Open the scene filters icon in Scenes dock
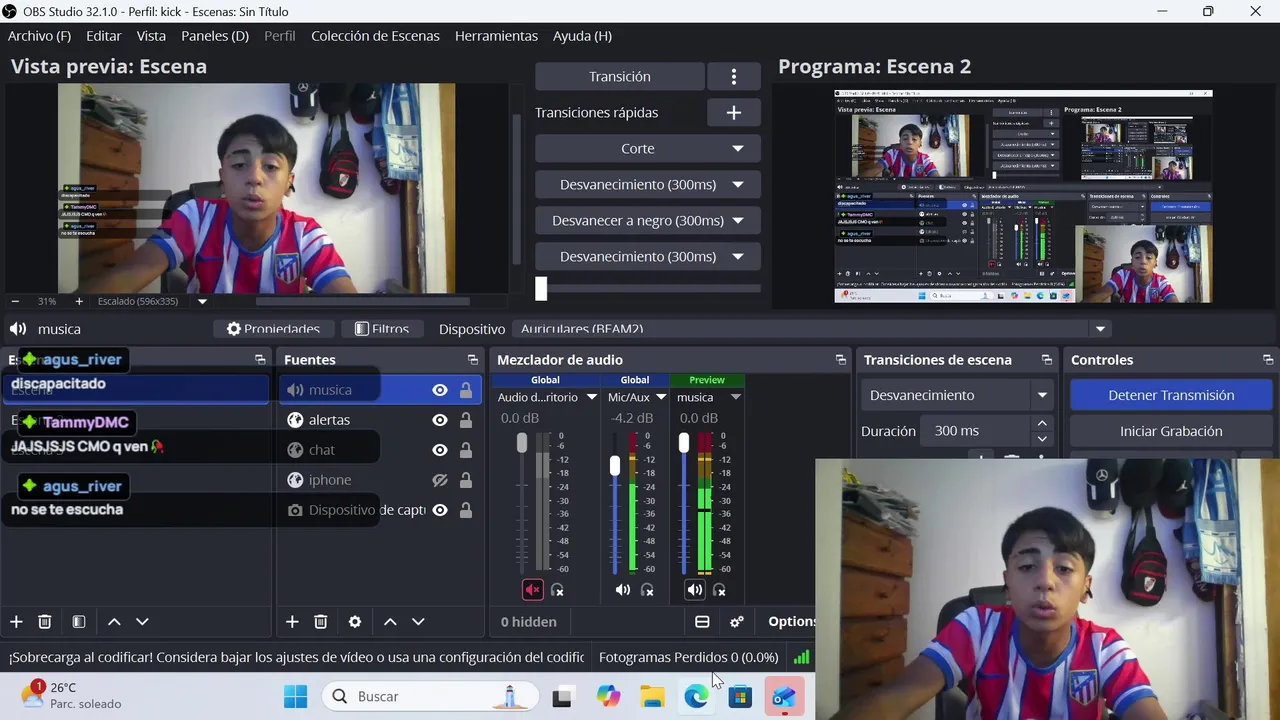The width and height of the screenshot is (1280, 720). pyautogui.click(x=79, y=622)
